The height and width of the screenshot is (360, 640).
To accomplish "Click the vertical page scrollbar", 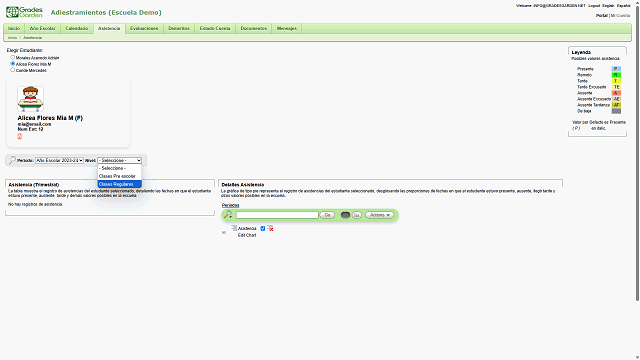I will coord(637,153).
